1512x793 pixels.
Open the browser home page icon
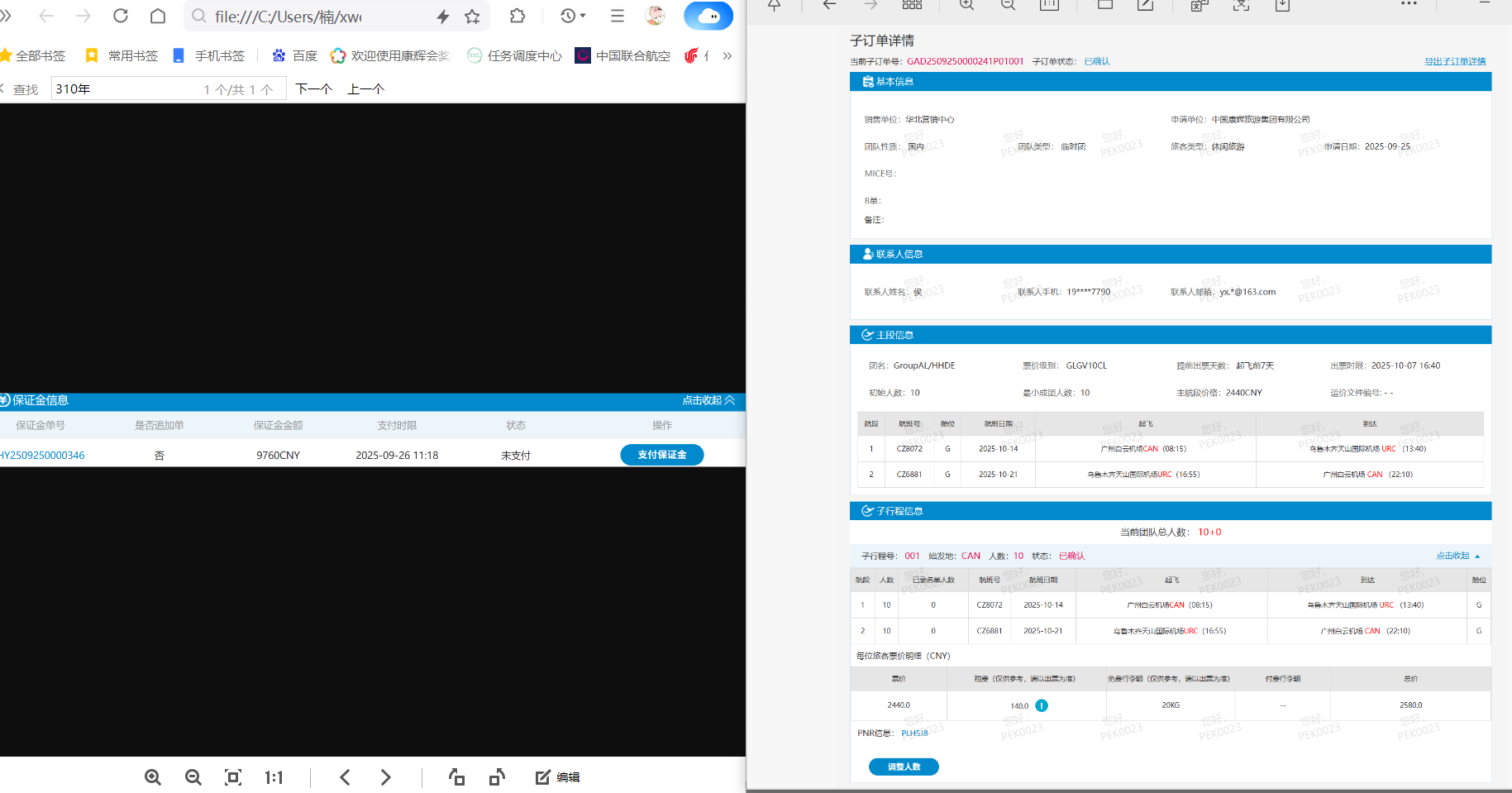158,16
